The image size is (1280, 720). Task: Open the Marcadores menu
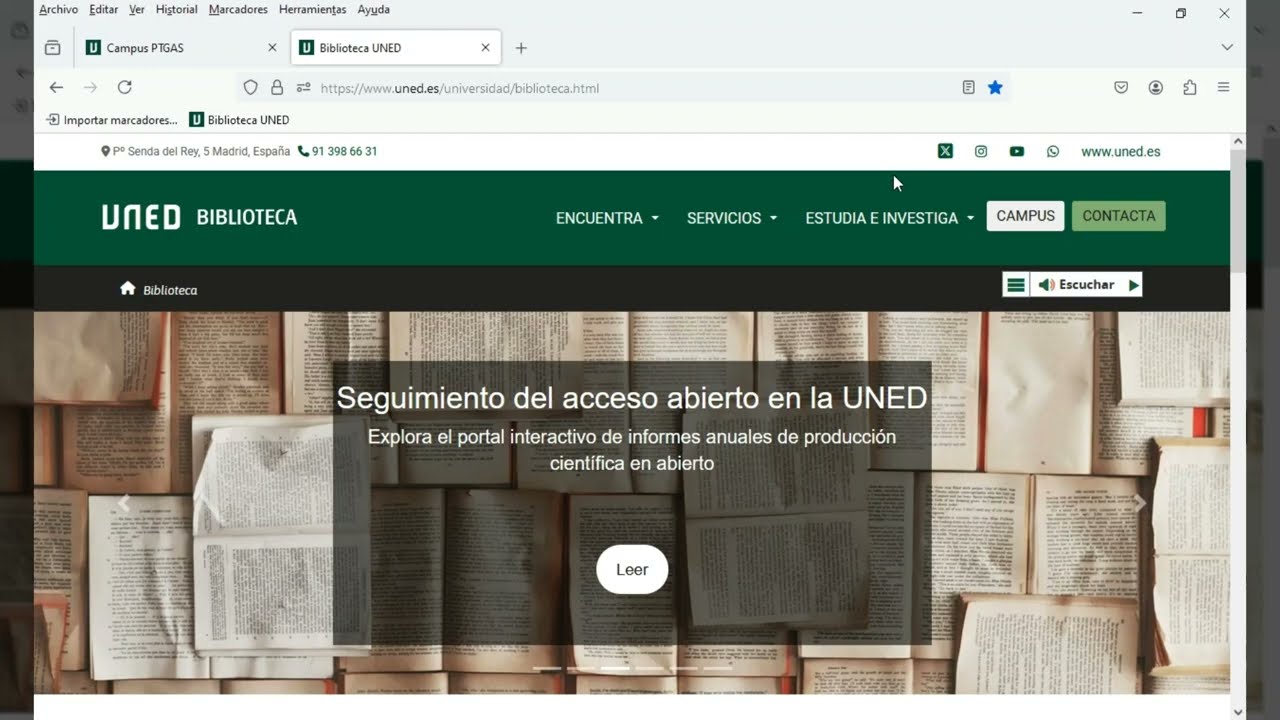(x=238, y=10)
